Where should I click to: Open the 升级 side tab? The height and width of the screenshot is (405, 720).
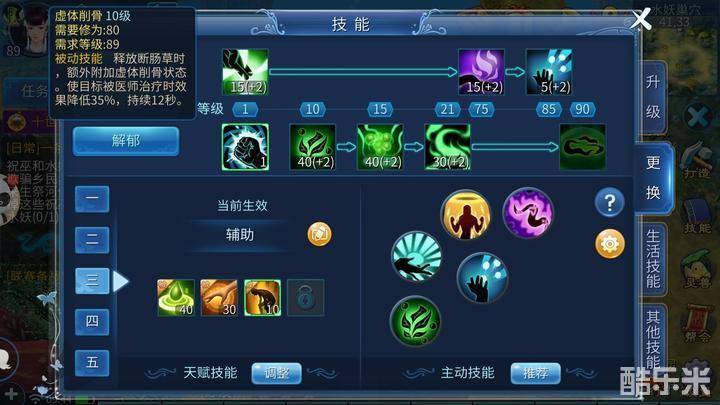[653, 97]
